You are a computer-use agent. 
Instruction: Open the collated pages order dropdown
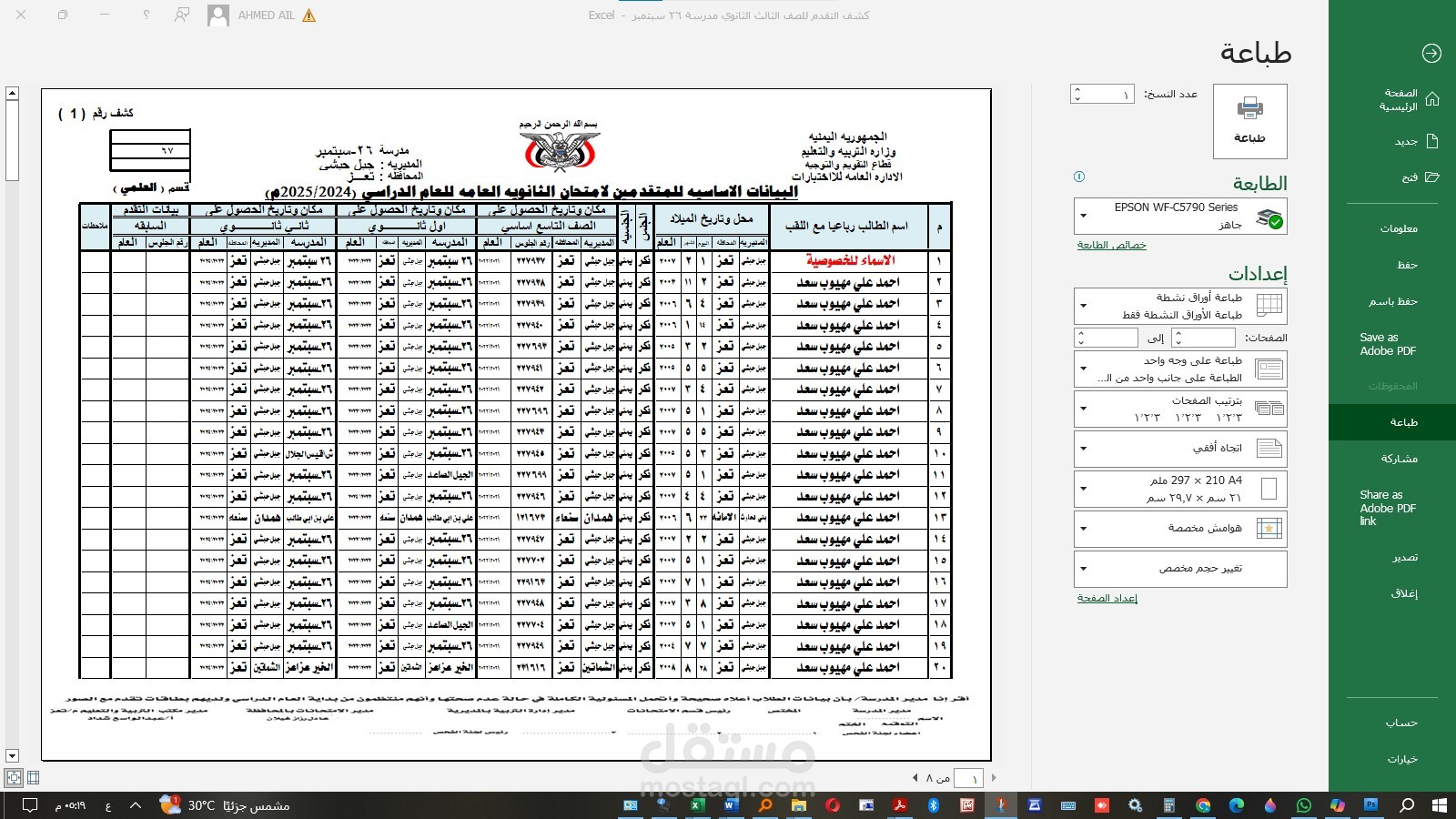[x=1180, y=409]
